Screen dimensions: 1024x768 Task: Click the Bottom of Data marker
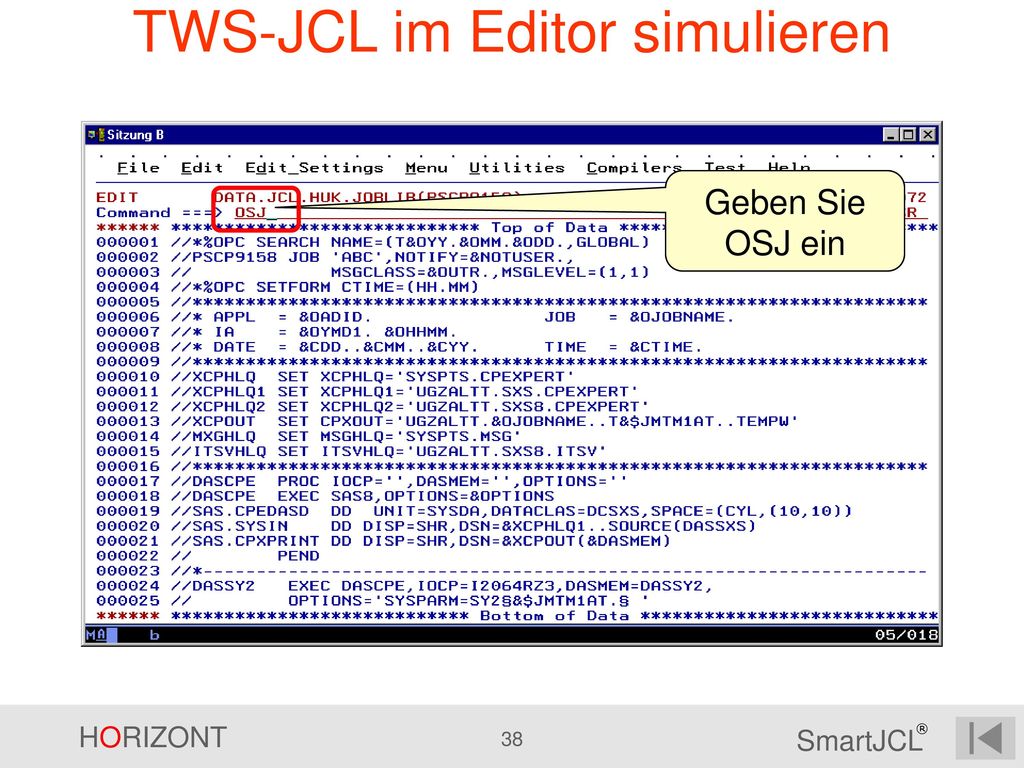point(554,616)
